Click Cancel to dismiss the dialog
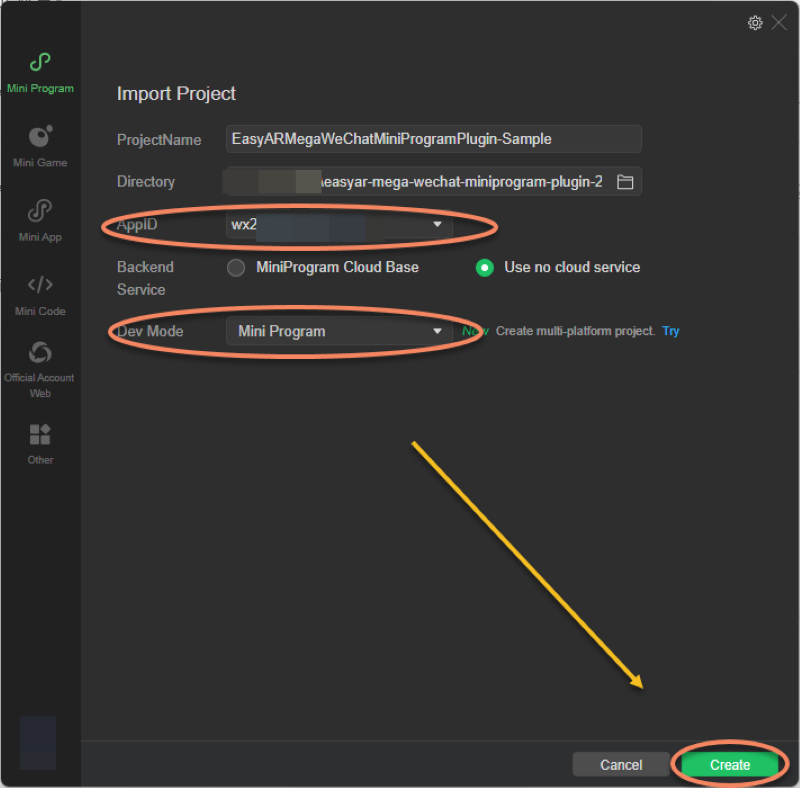Viewport: 800px width, 788px height. point(621,764)
